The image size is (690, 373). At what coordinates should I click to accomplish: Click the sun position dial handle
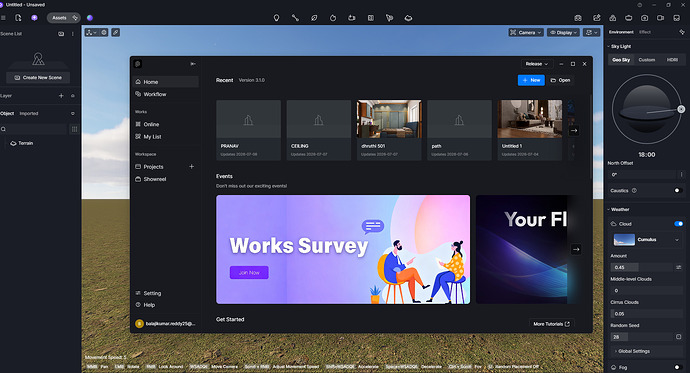(x=681, y=109)
